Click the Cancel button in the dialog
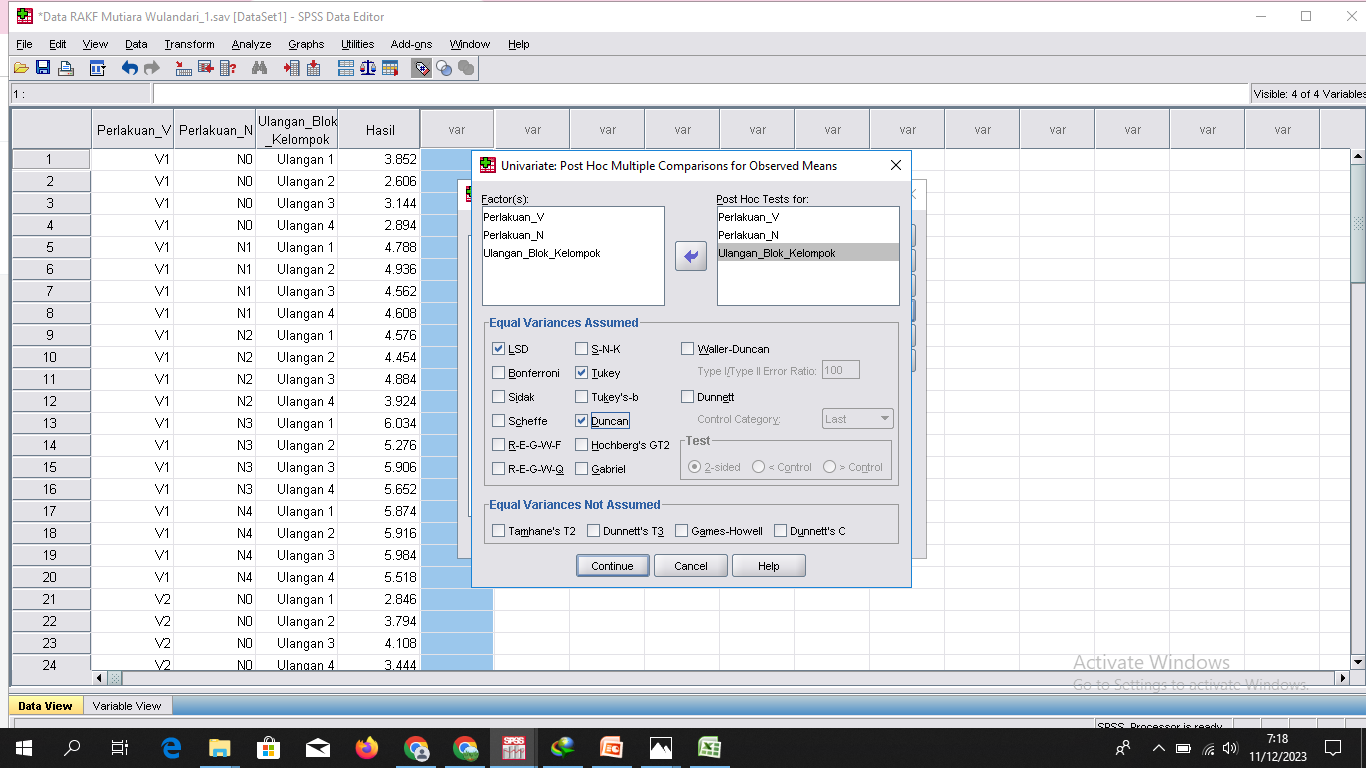The width and height of the screenshot is (1366, 768). tap(691, 566)
